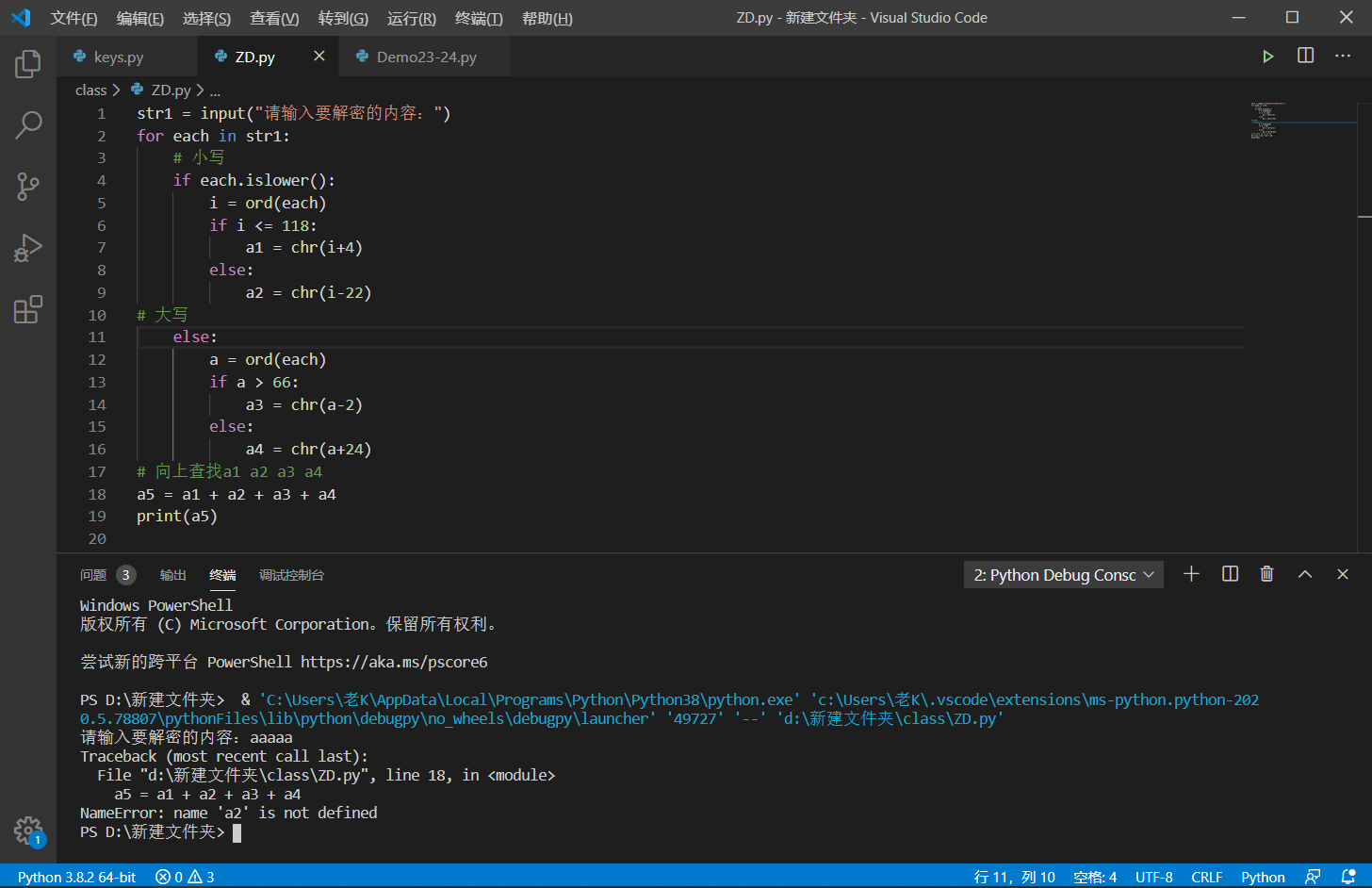This screenshot has height=888, width=1372.
Task: Show errors and warnings count in status bar
Action: (x=185, y=877)
